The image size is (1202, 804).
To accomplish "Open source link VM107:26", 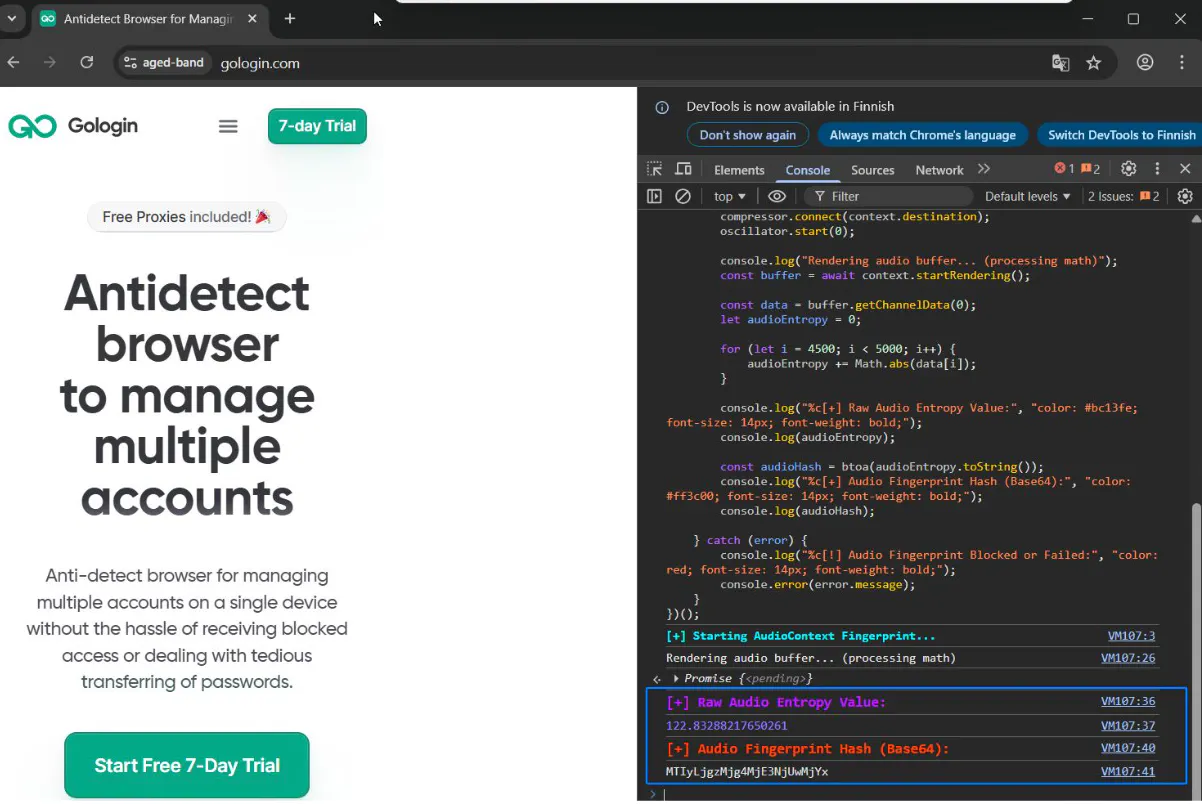I will coord(1128,658).
